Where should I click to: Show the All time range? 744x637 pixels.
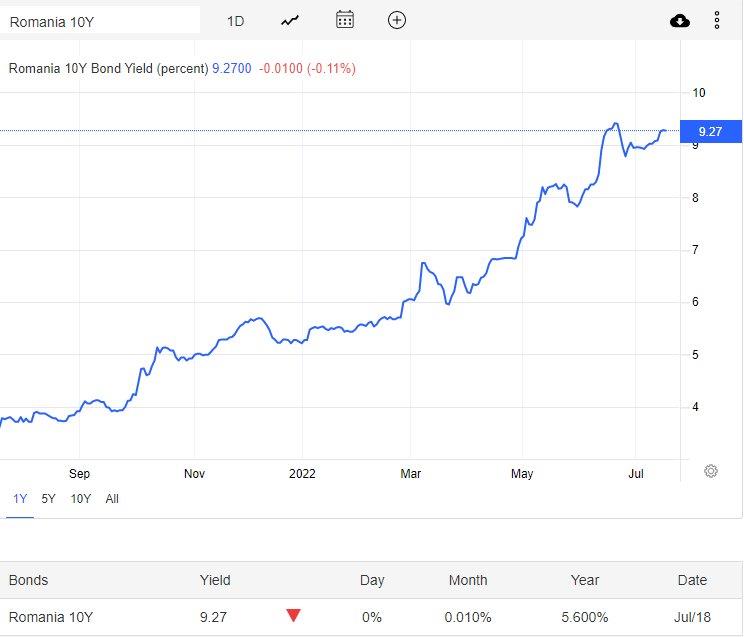pyautogui.click(x=112, y=498)
